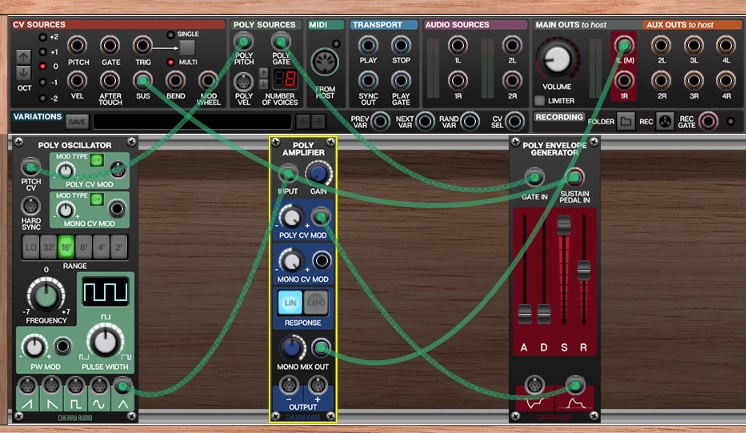Image resolution: width=746 pixels, height=433 pixels.
Task: Click the REC record button
Action: 665,122
